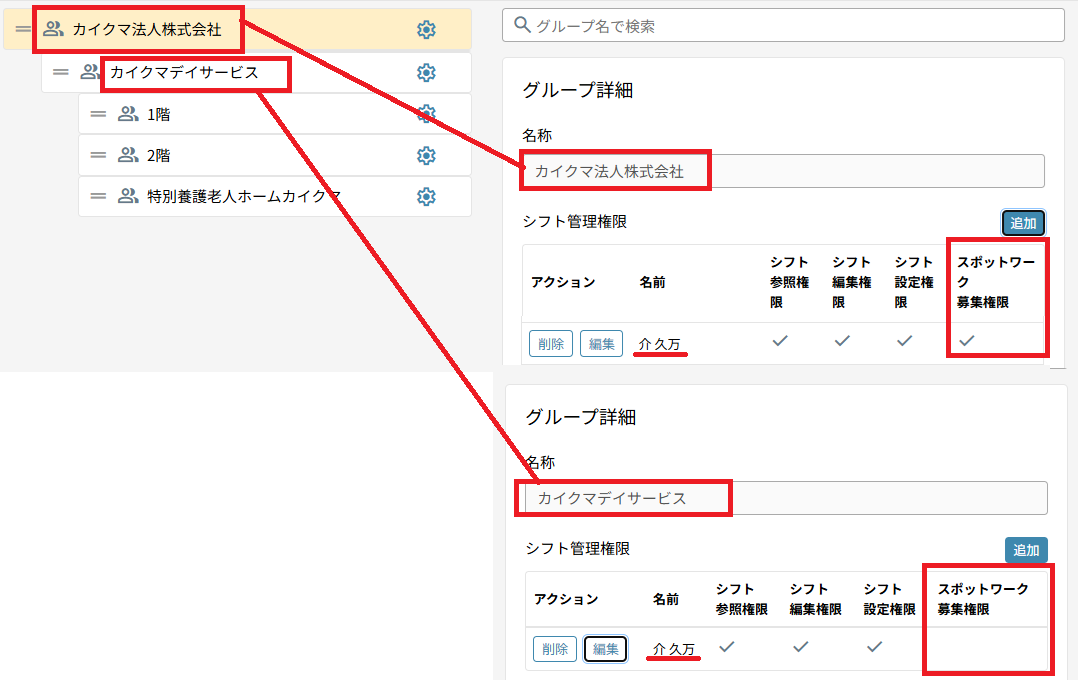Viewport: 1078px width, 680px height.
Task: Open settings gear for 1階 group
Action: [x=426, y=113]
